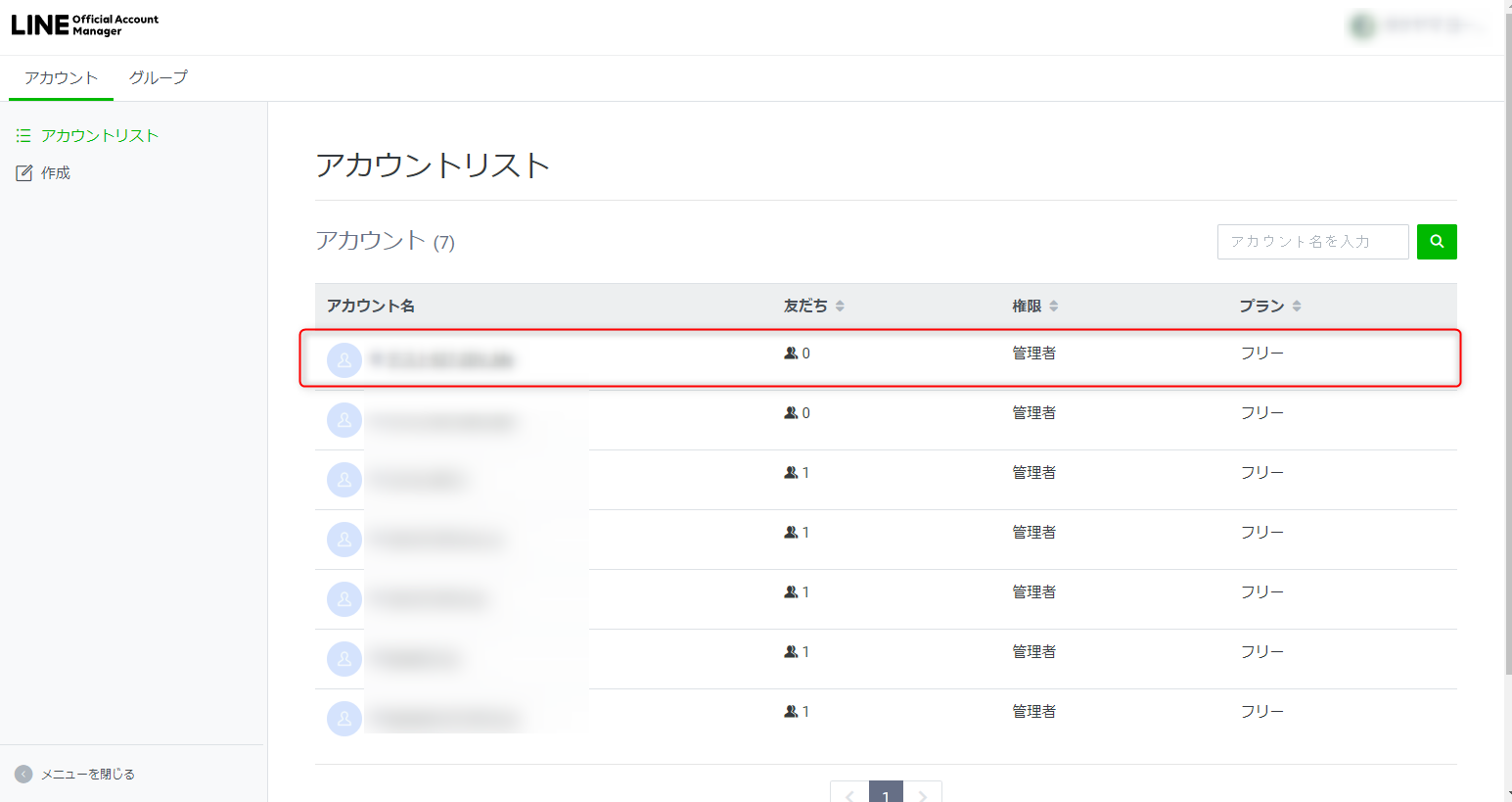Focus the アカウント名を入力 search field
The height and width of the screenshot is (802, 1512).
pyautogui.click(x=1311, y=242)
